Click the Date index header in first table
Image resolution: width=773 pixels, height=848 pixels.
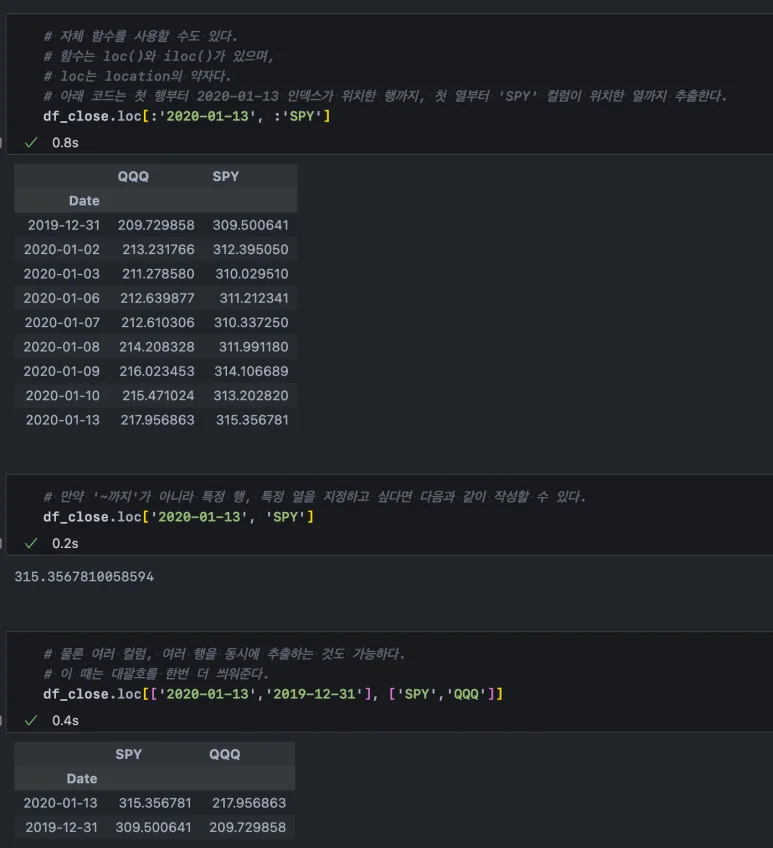pos(84,201)
